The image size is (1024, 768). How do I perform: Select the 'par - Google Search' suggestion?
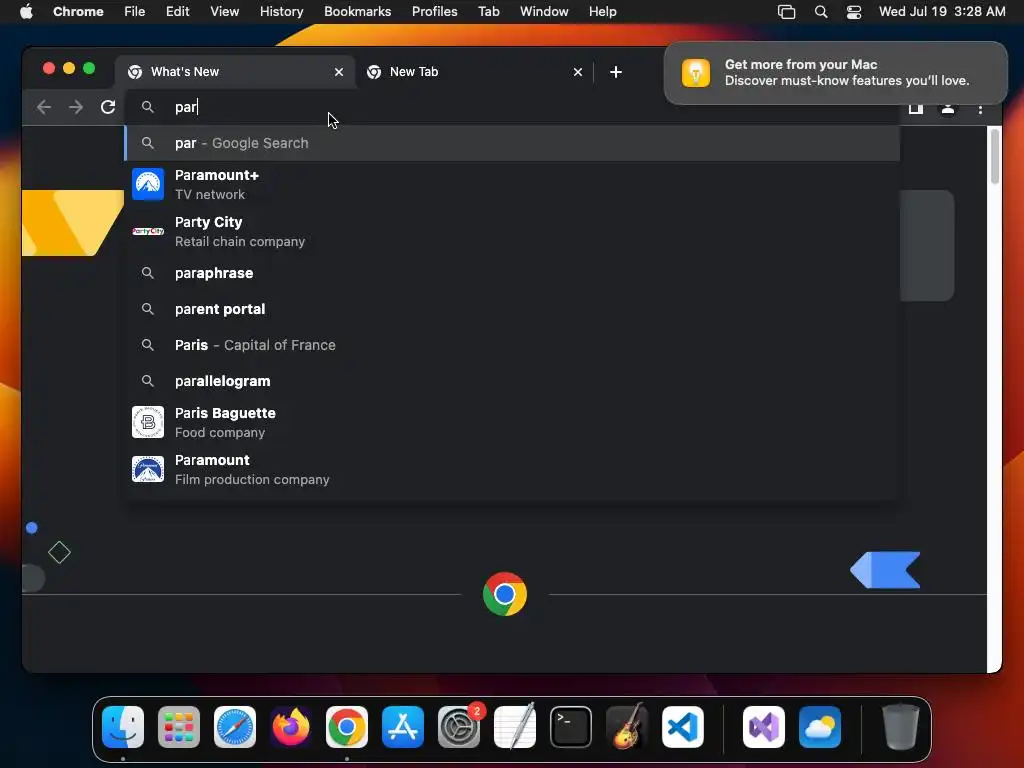click(x=512, y=143)
